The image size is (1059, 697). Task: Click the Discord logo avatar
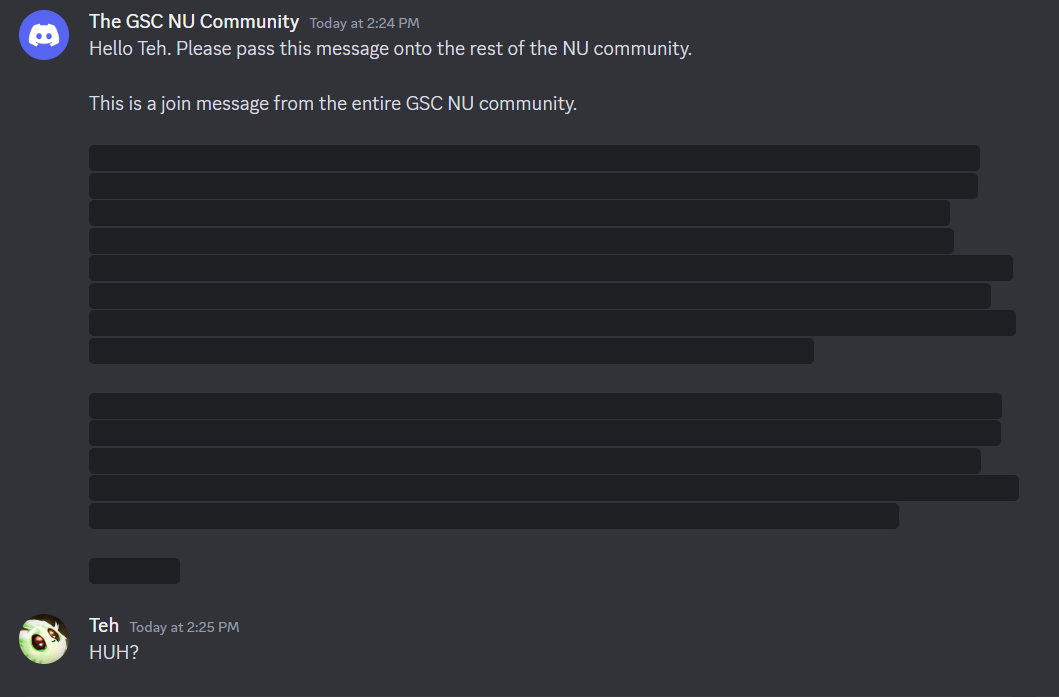pos(44,35)
